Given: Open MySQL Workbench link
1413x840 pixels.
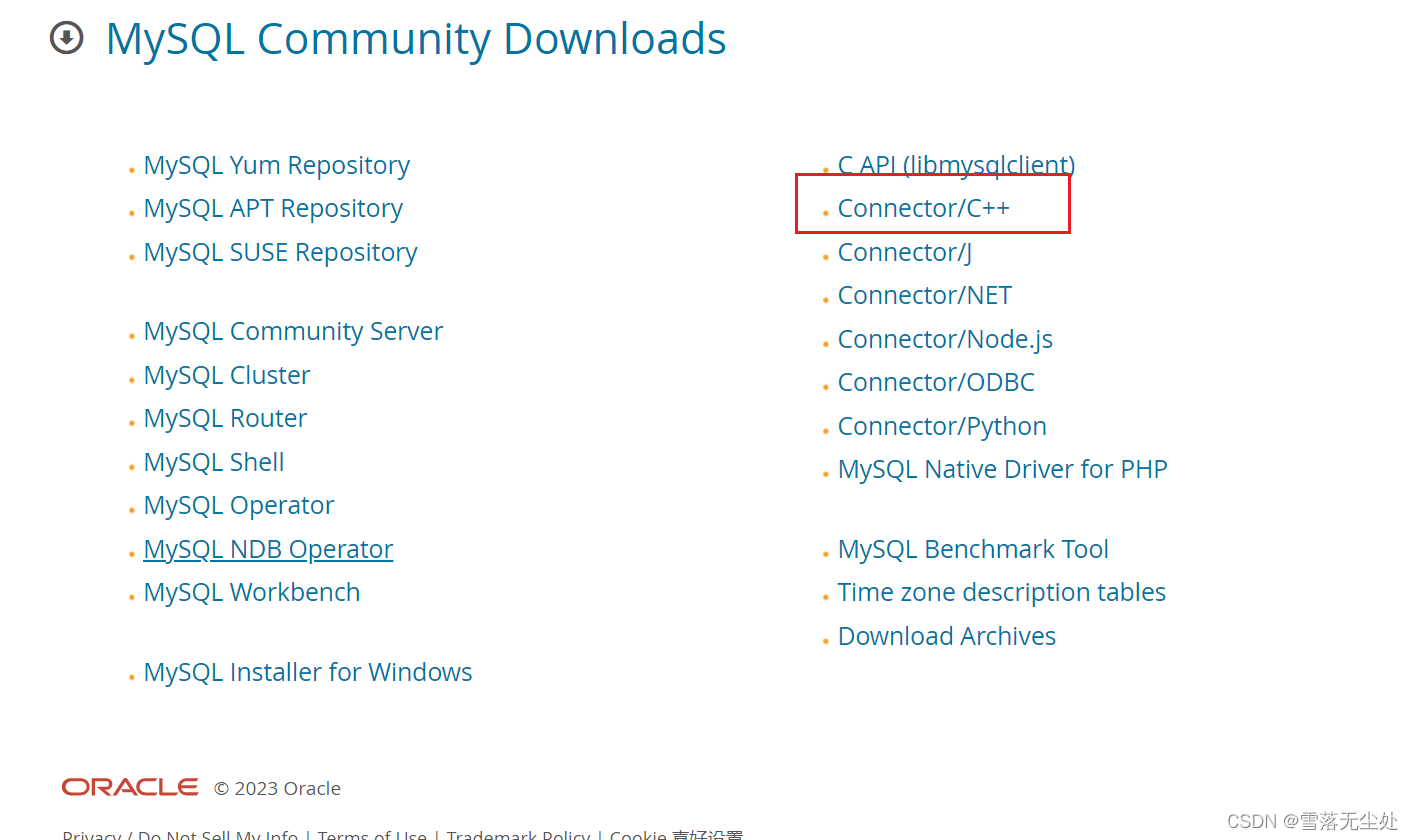Looking at the screenshot, I should click(252, 592).
